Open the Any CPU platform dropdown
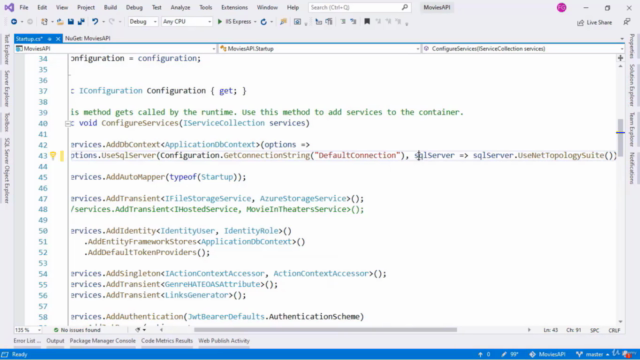This screenshot has width=640, height=360. (x=187, y=22)
